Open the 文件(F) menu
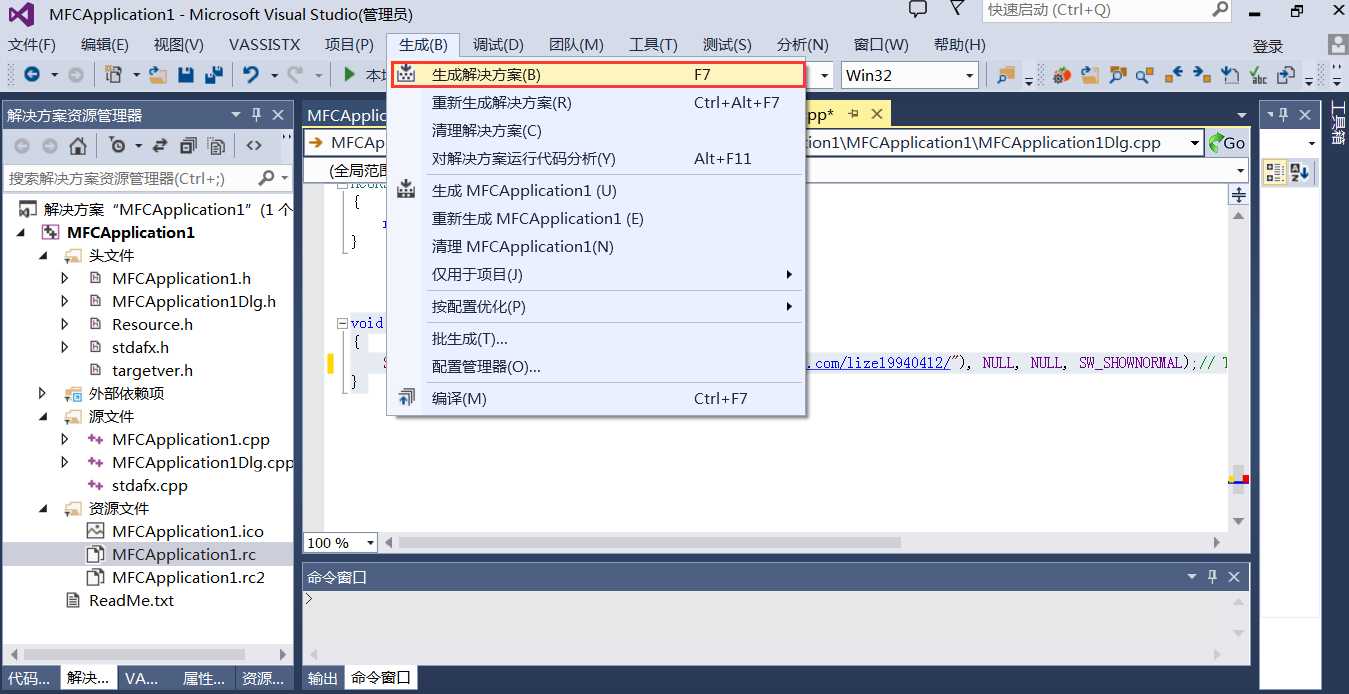Image resolution: width=1349 pixels, height=694 pixels. pos(32,45)
